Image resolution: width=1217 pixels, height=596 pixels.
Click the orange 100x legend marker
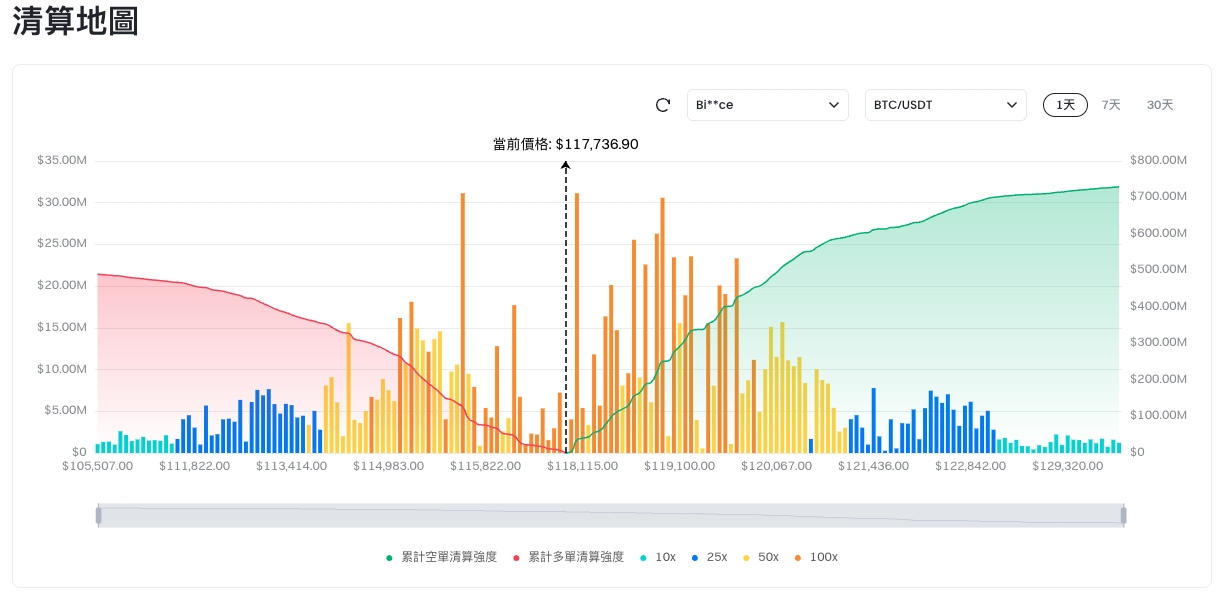(798, 557)
